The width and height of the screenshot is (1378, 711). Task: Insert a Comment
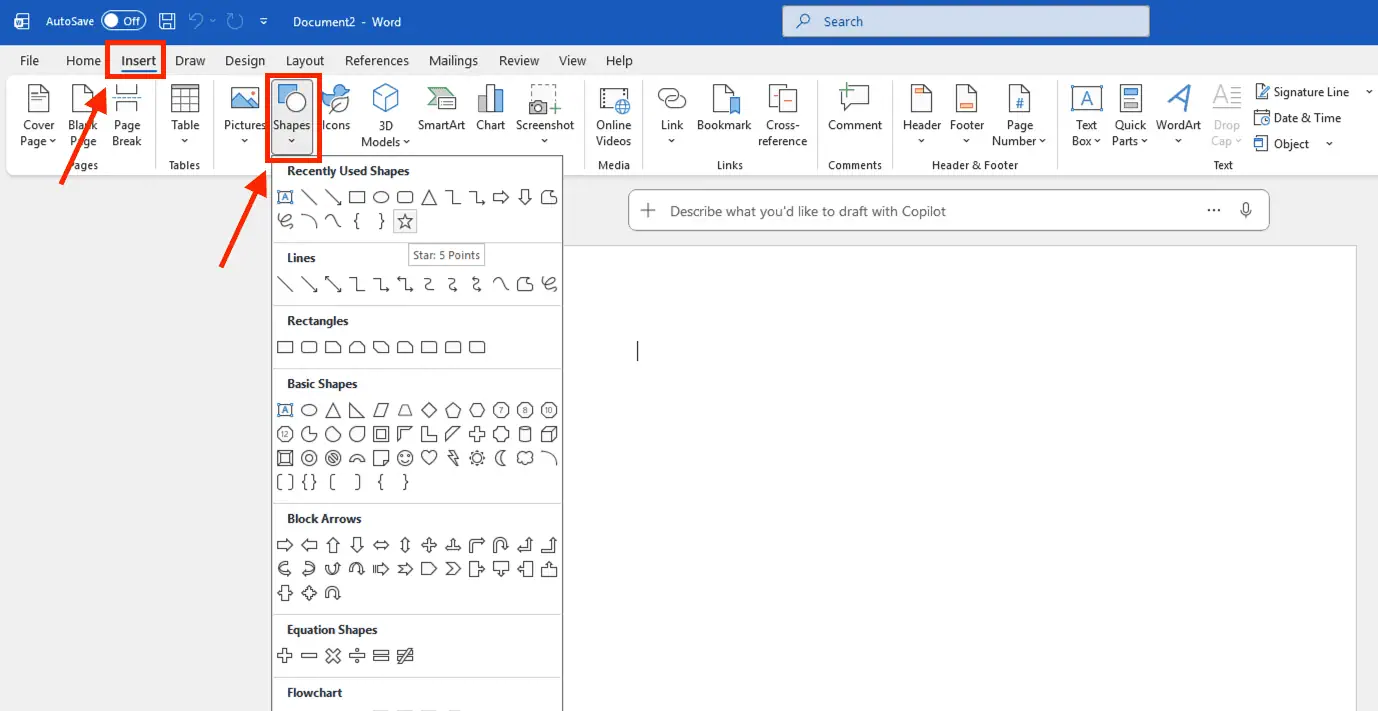click(x=854, y=110)
